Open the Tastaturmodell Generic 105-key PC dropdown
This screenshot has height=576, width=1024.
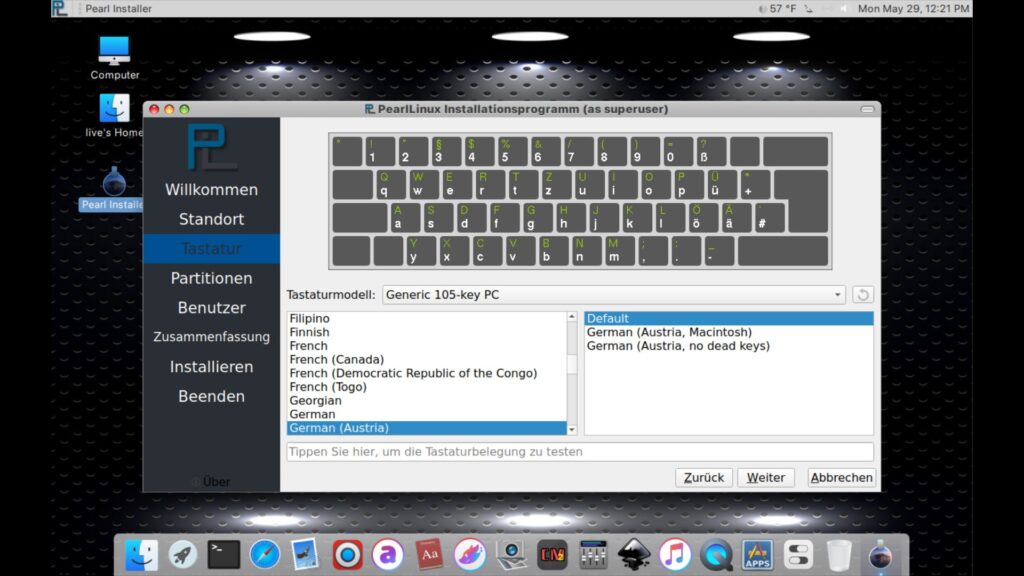click(614, 295)
